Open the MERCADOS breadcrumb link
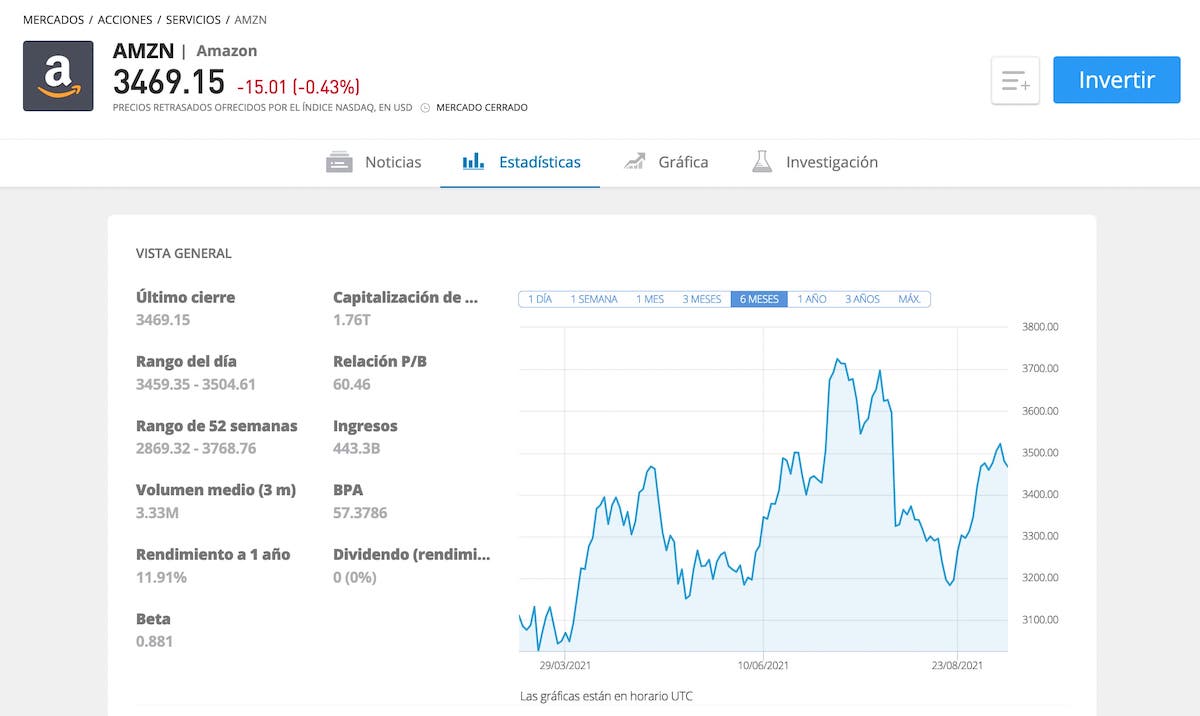 click(x=52, y=19)
